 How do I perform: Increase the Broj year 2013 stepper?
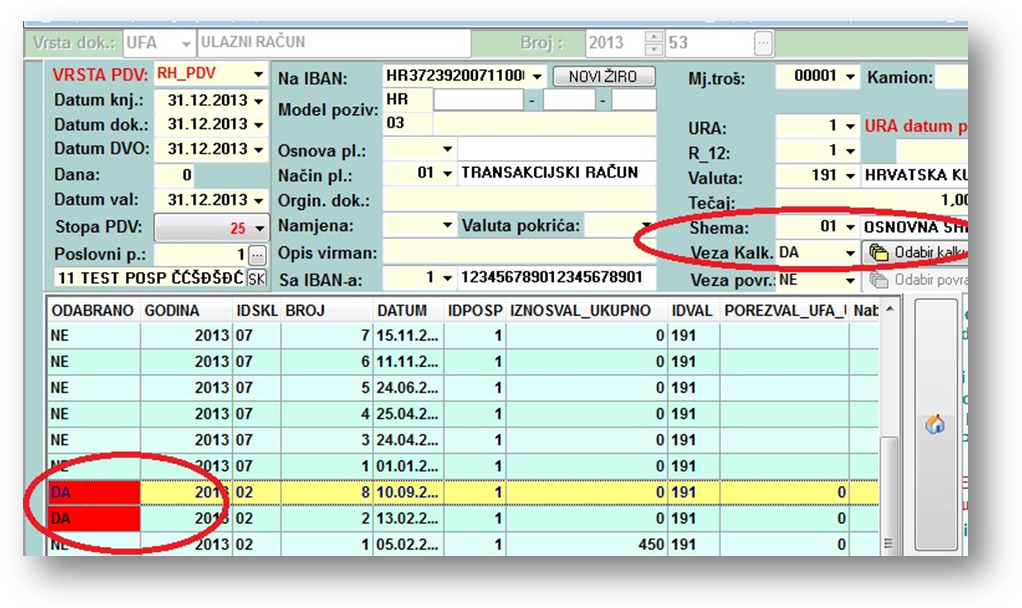click(x=654, y=36)
